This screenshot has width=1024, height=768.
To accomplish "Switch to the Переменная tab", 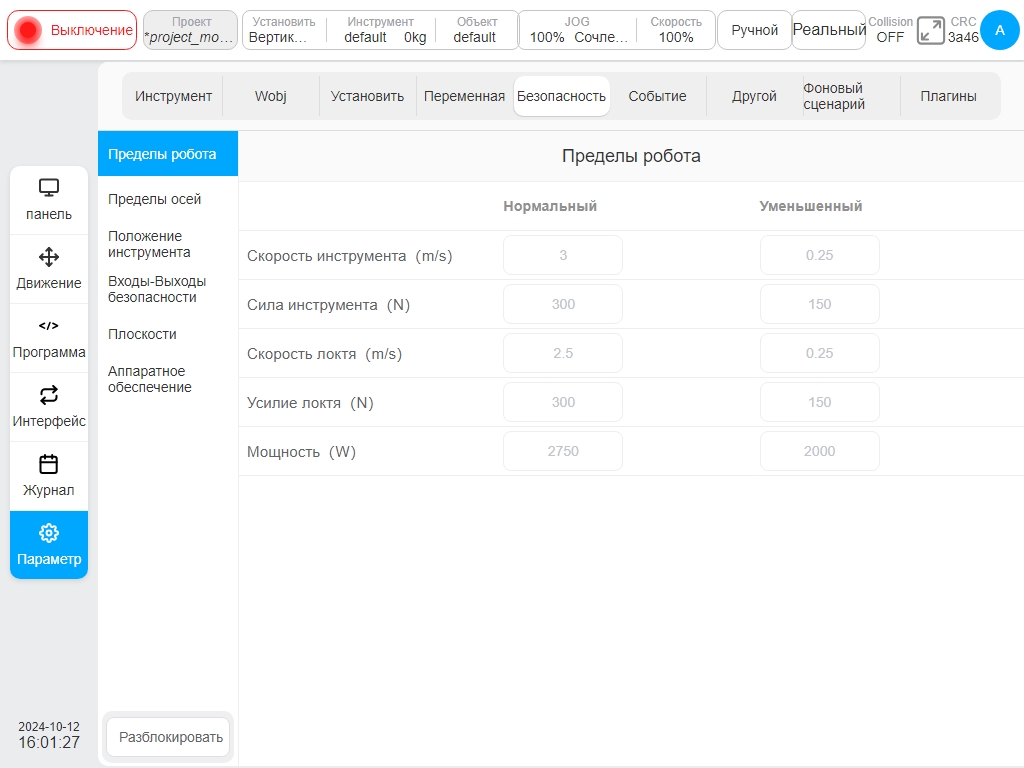I will (464, 96).
